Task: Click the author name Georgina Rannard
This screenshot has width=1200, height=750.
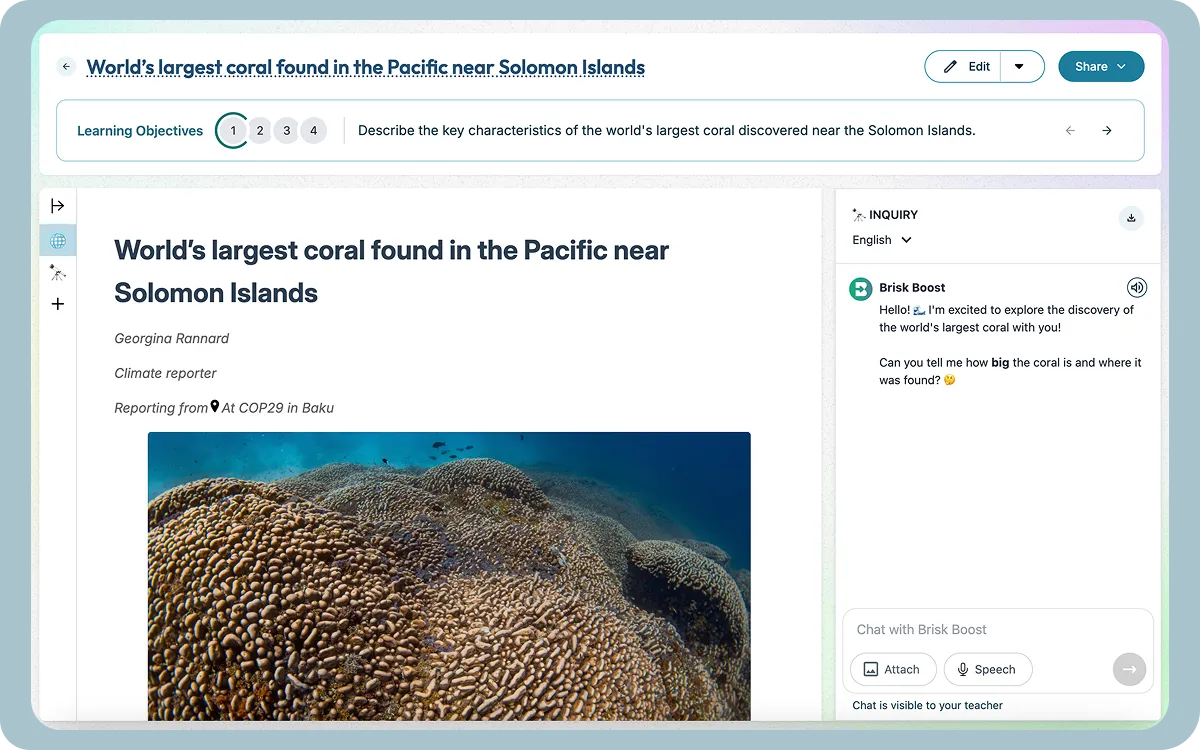Action: pyautogui.click(x=172, y=339)
